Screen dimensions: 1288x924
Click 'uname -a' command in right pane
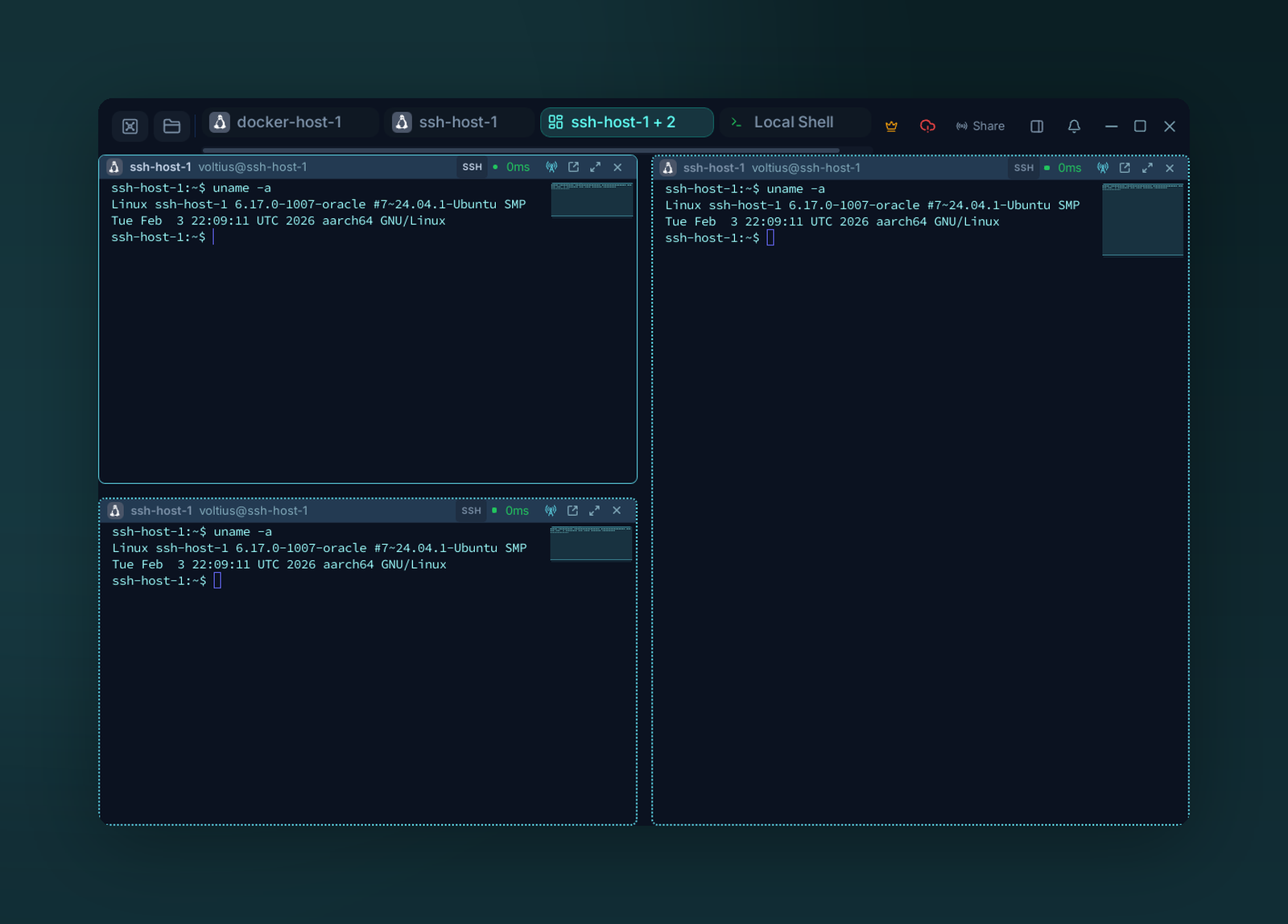795,189
